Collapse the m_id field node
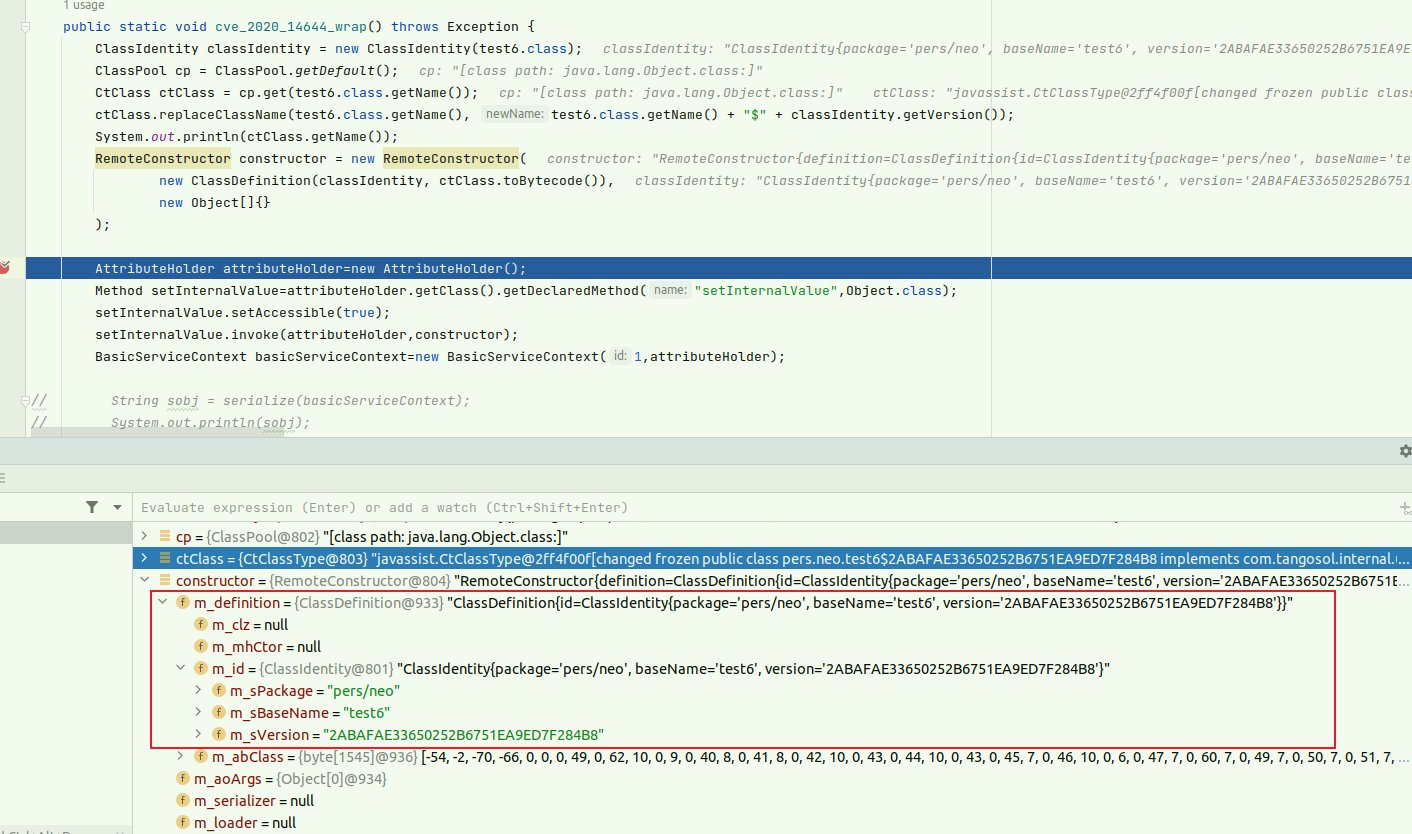 pos(181,668)
